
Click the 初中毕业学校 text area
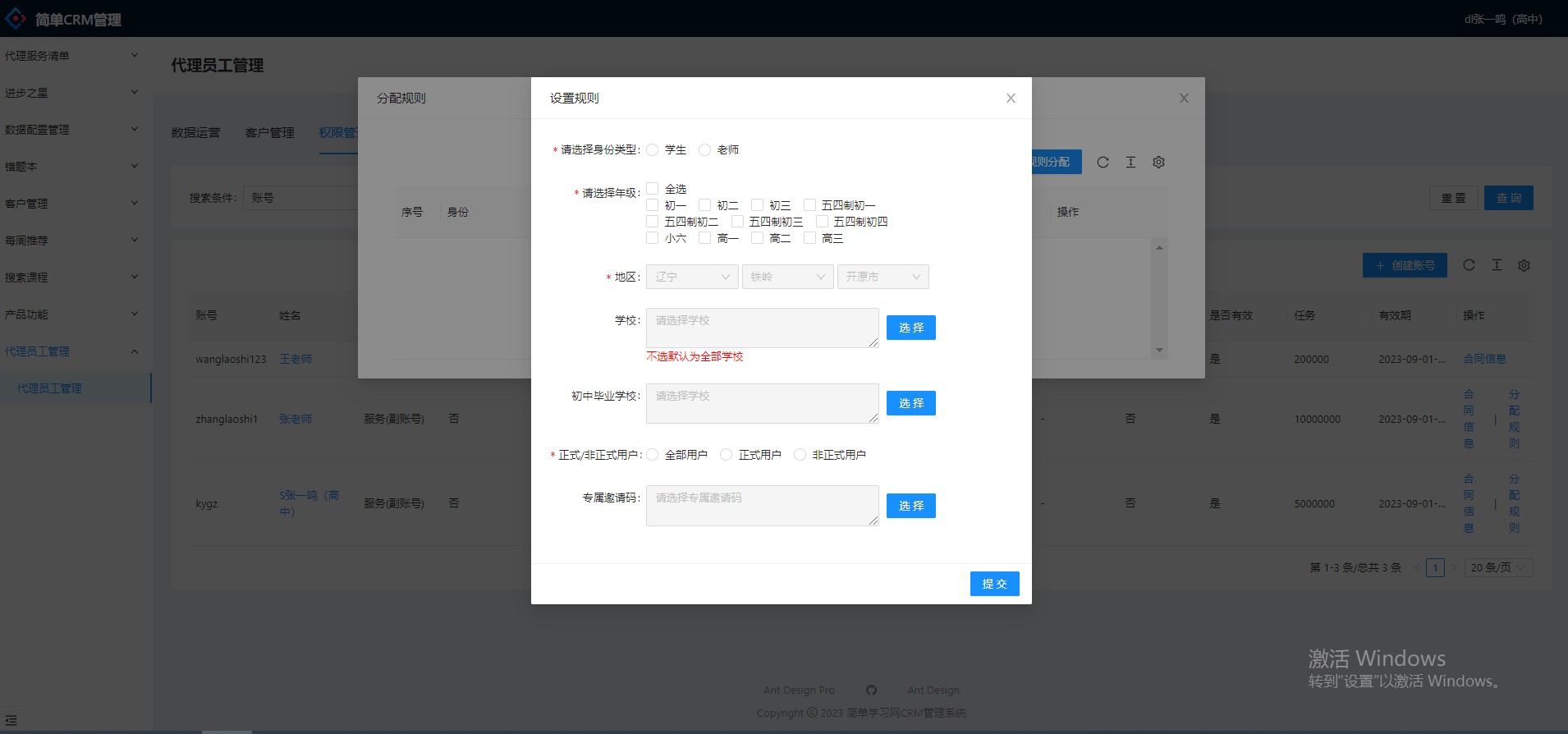click(762, 403)
